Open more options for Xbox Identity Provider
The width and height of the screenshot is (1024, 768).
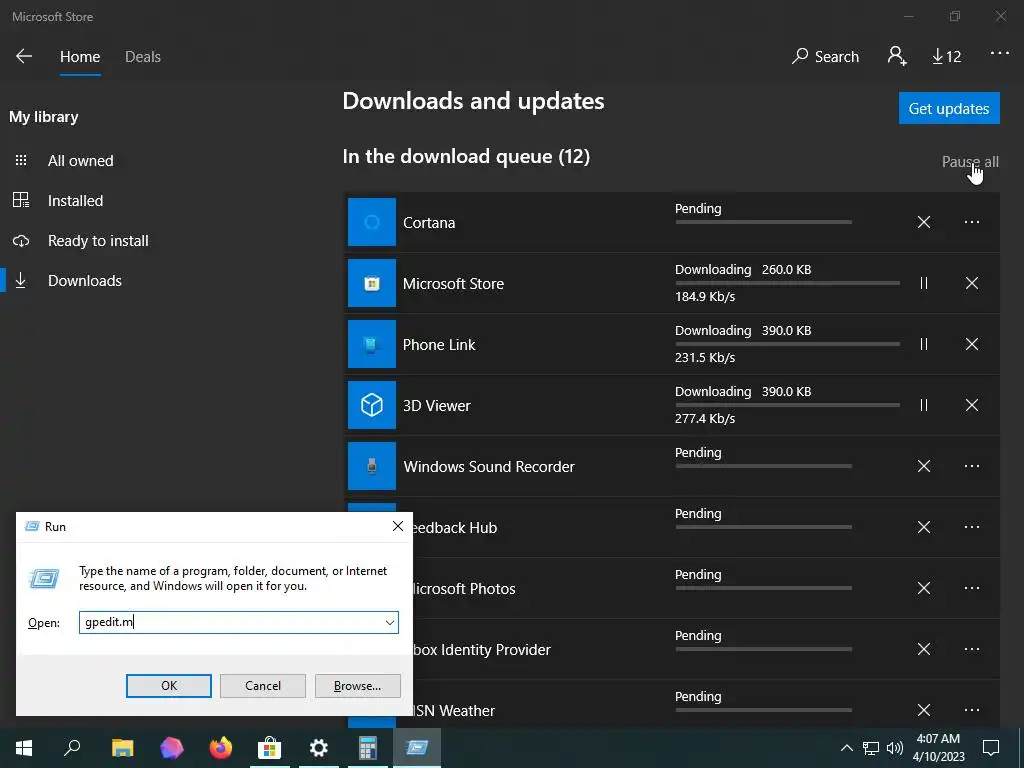pyautogui.click(x=972, y=649)
